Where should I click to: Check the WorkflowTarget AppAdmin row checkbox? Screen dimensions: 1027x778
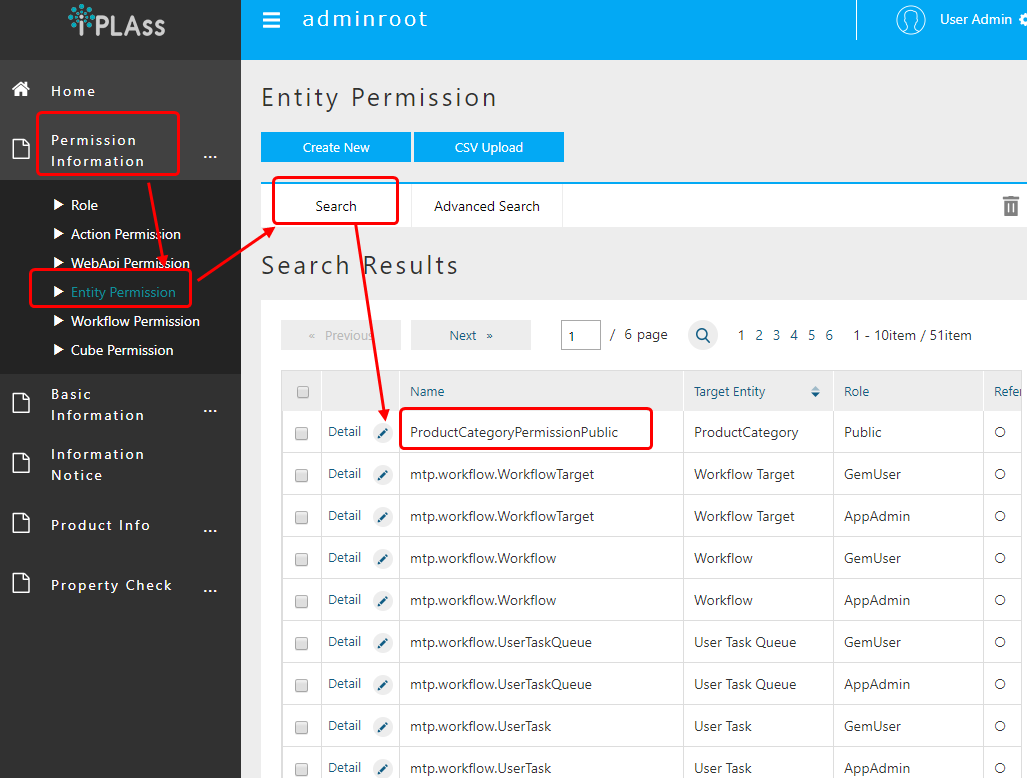(301, 517)
